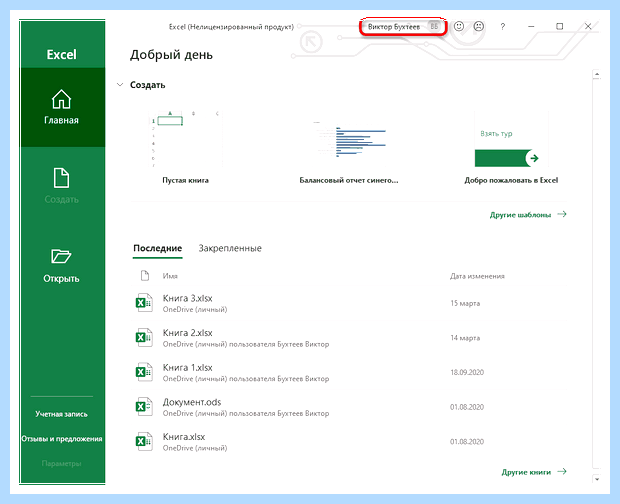Open the file named Книга 2.xlsx

tap(187, 333)
